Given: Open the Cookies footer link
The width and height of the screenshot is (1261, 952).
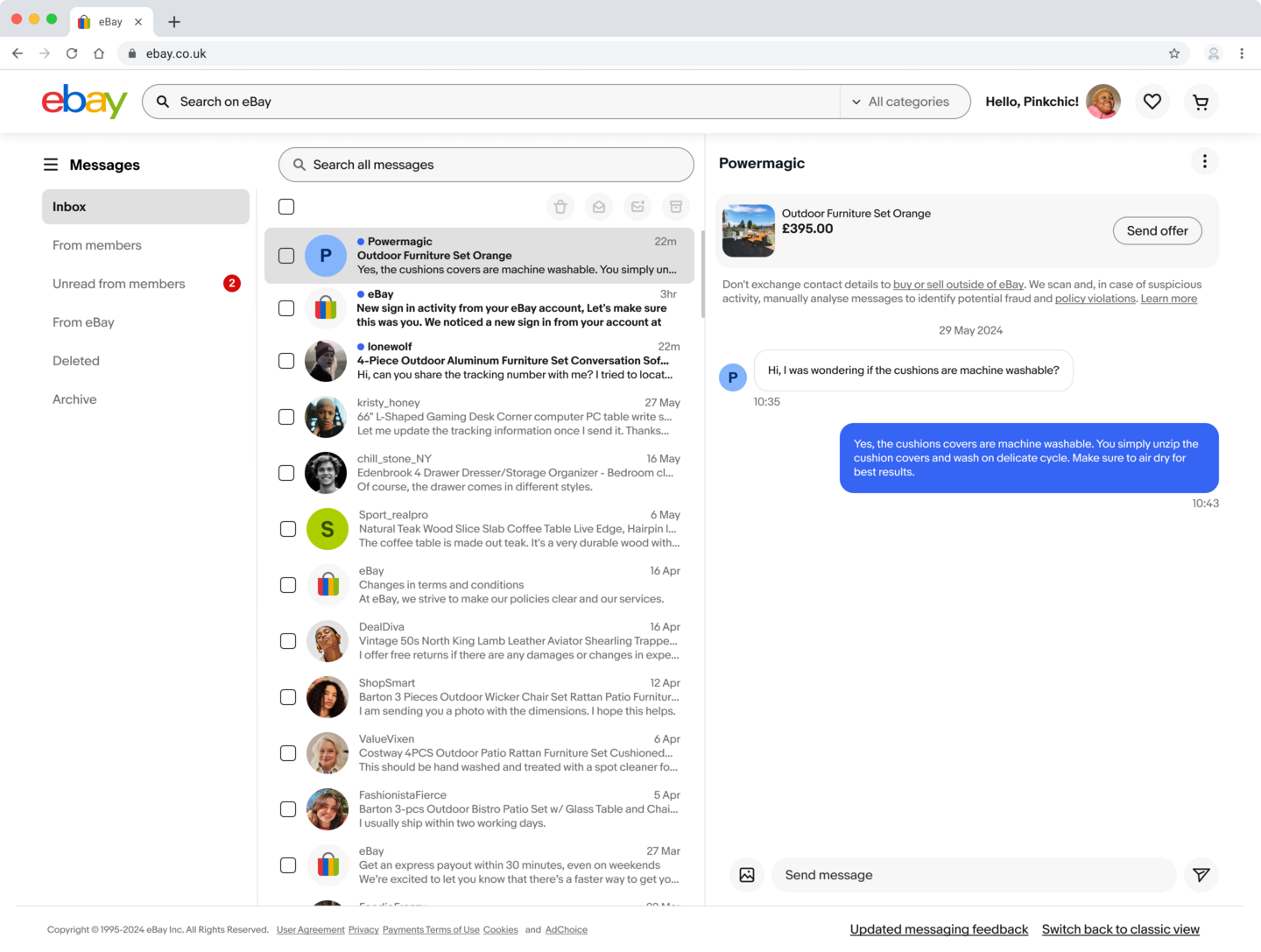Looking at the screenshot, I should tap(501, 930).
